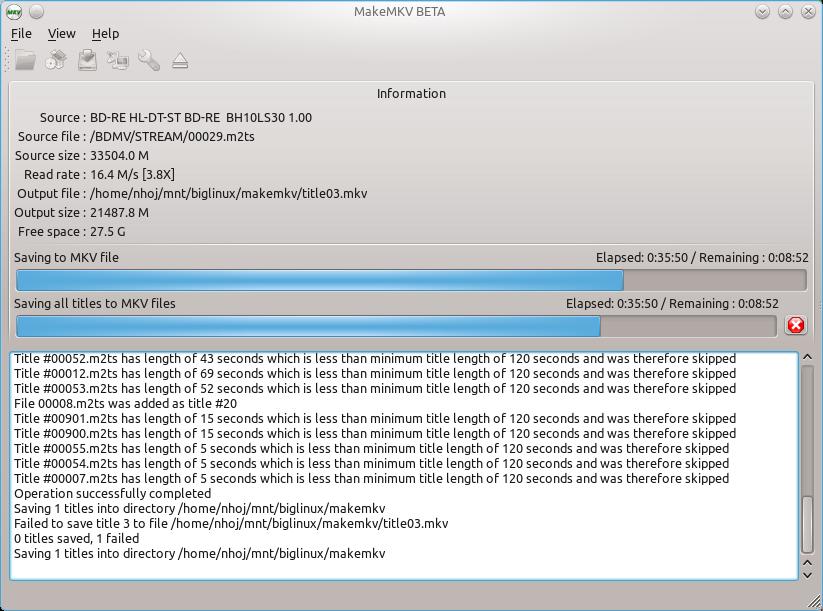
Task: Click the title bar pin button beside app icon
Action: point(36,12)
